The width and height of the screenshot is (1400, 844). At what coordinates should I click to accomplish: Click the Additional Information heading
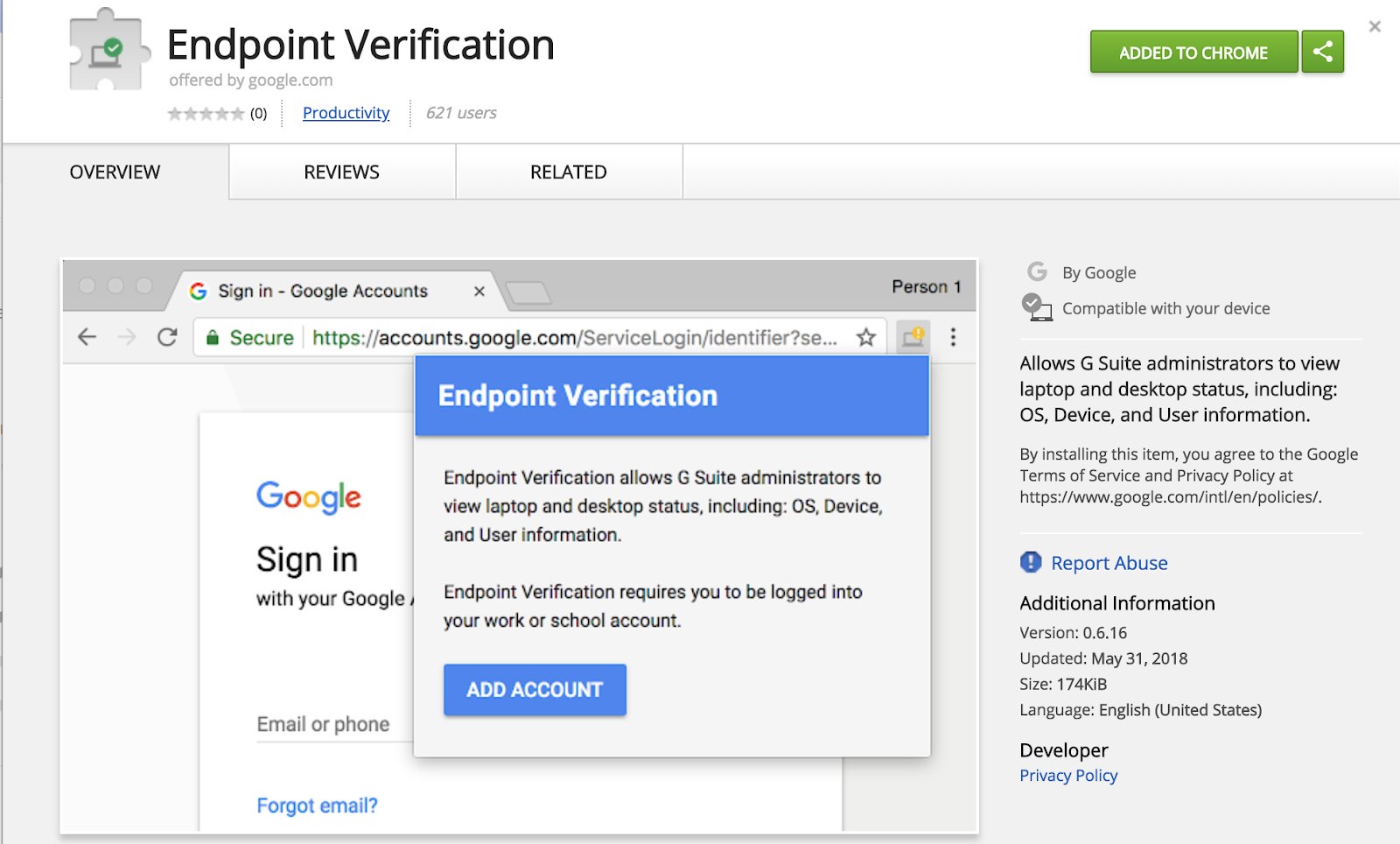(1116, 603)
